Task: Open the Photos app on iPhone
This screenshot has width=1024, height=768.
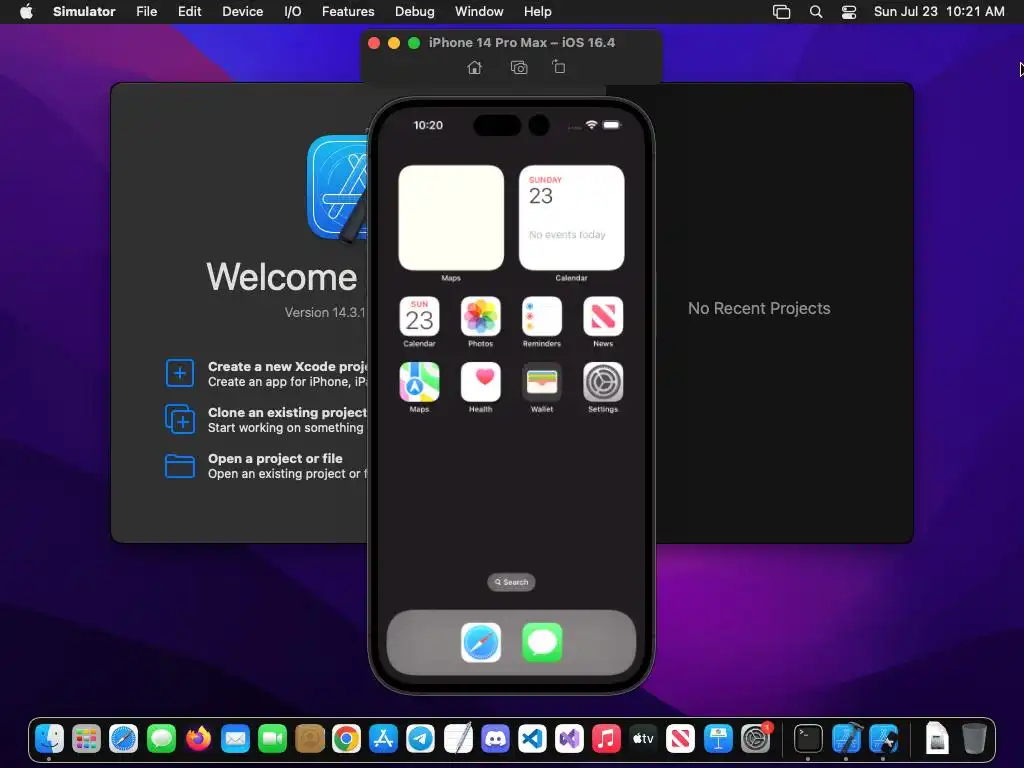Action: pyautogui.click(x=481, y=317)
